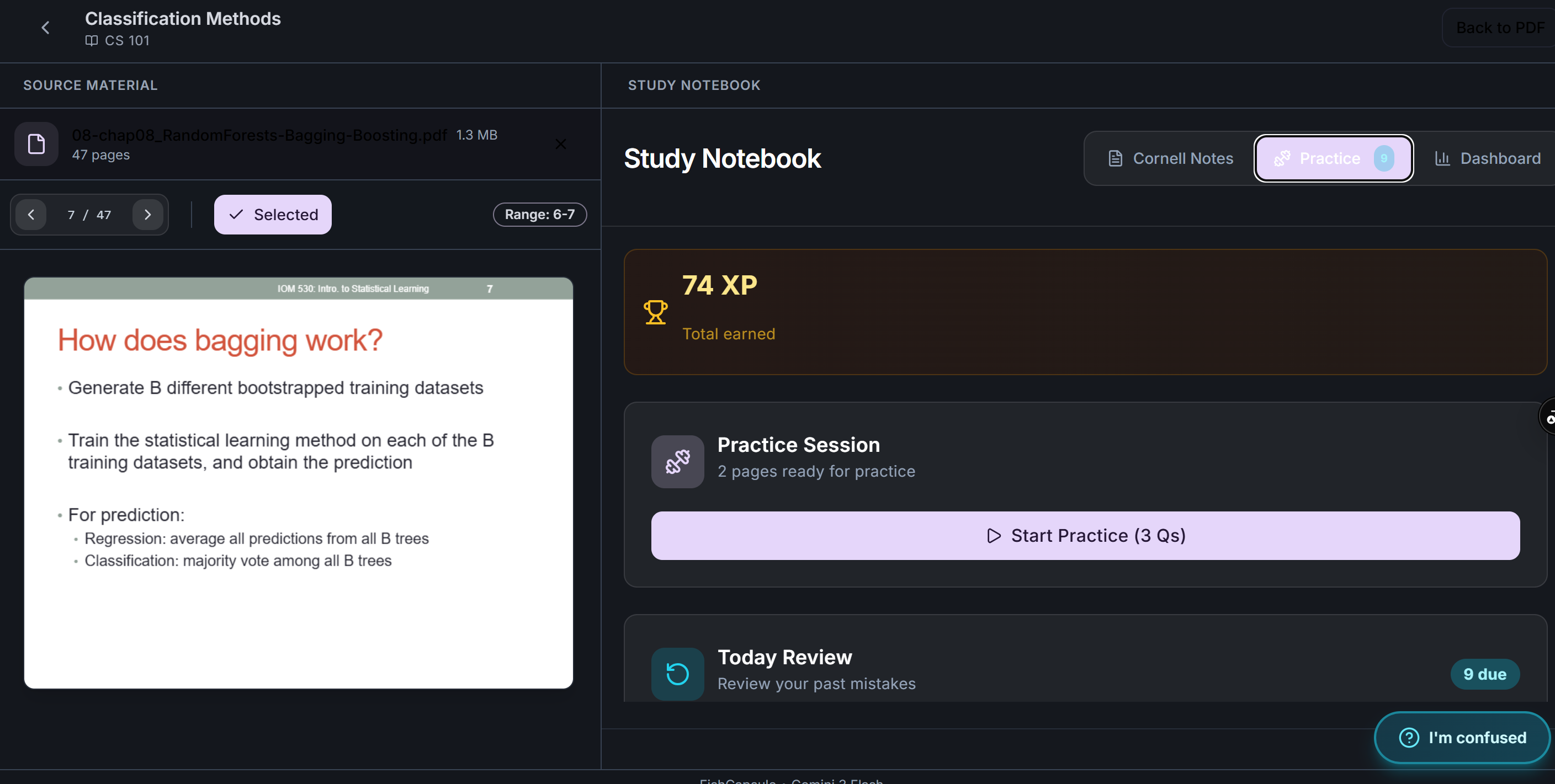Click the trophy XP icon
The image size is (1555, 784).
pos(655,313)
